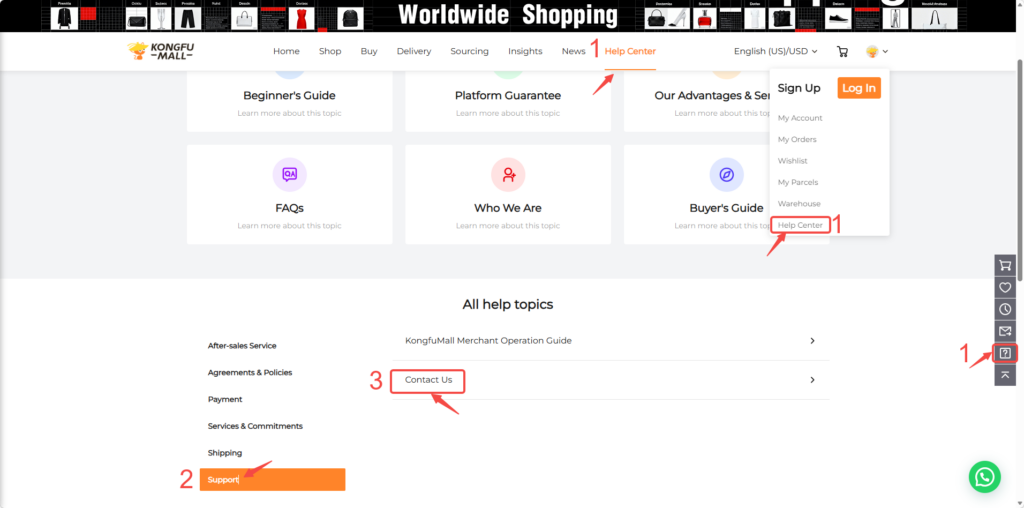Click 'Learn more about this topic' under Who We Are
The image size is (1024, 508).
(x=508, y=226)
